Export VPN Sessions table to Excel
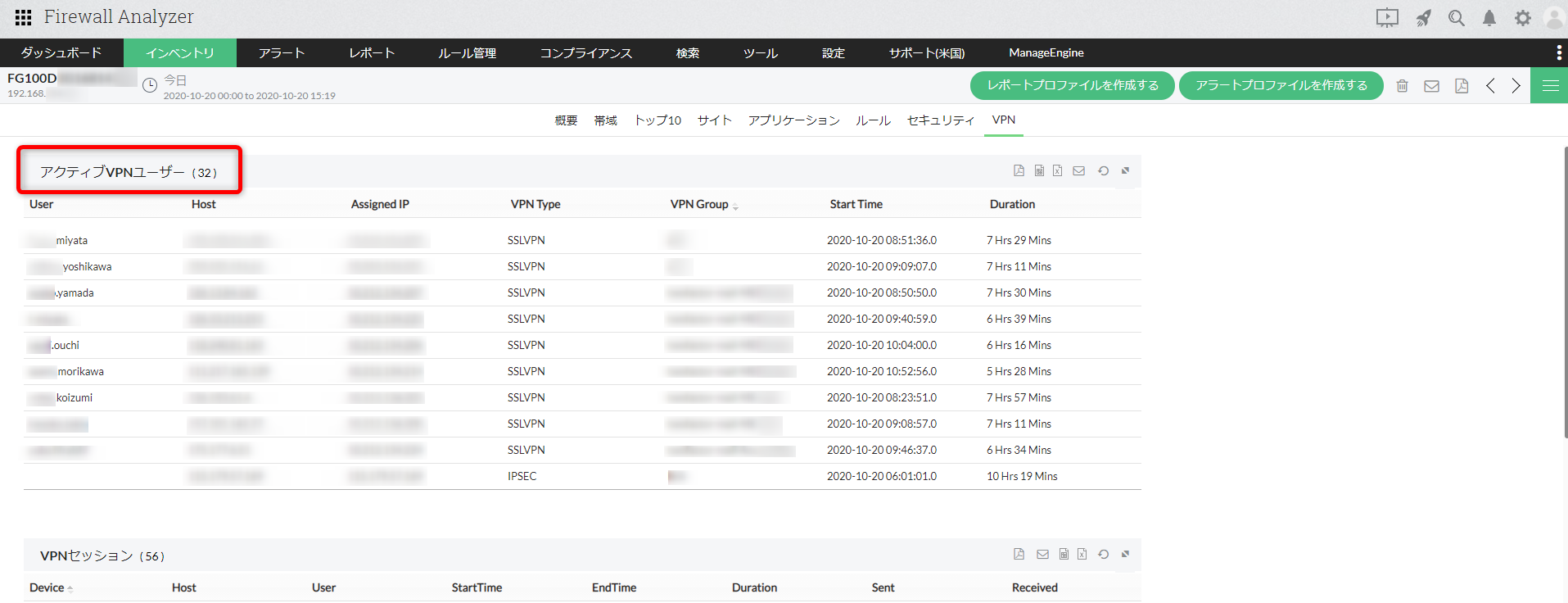Image resolution: width=1568 pixels, height=603 pixels. (x=1082, y=554)
